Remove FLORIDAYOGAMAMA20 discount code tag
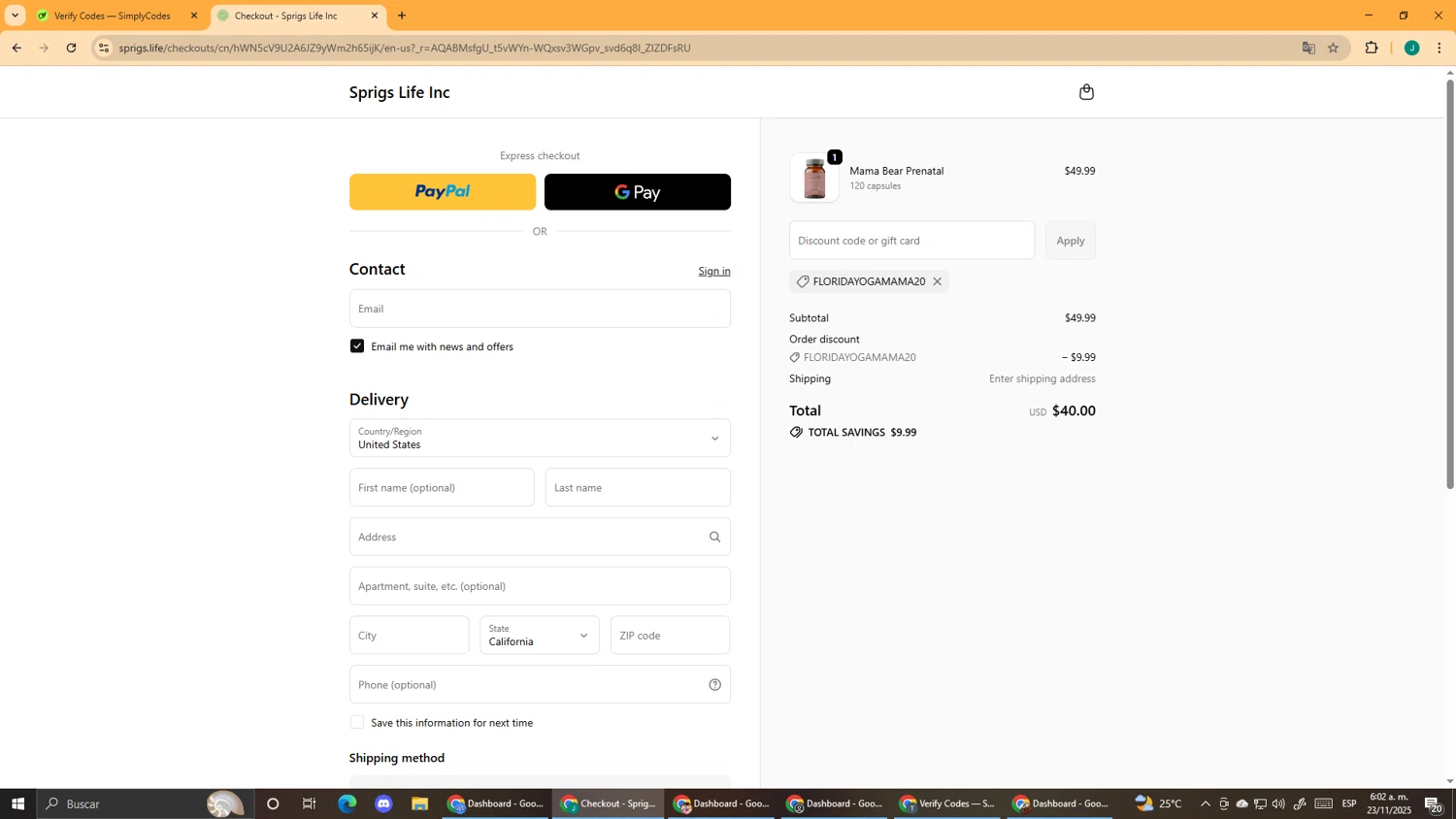 (x=937, y=281)
